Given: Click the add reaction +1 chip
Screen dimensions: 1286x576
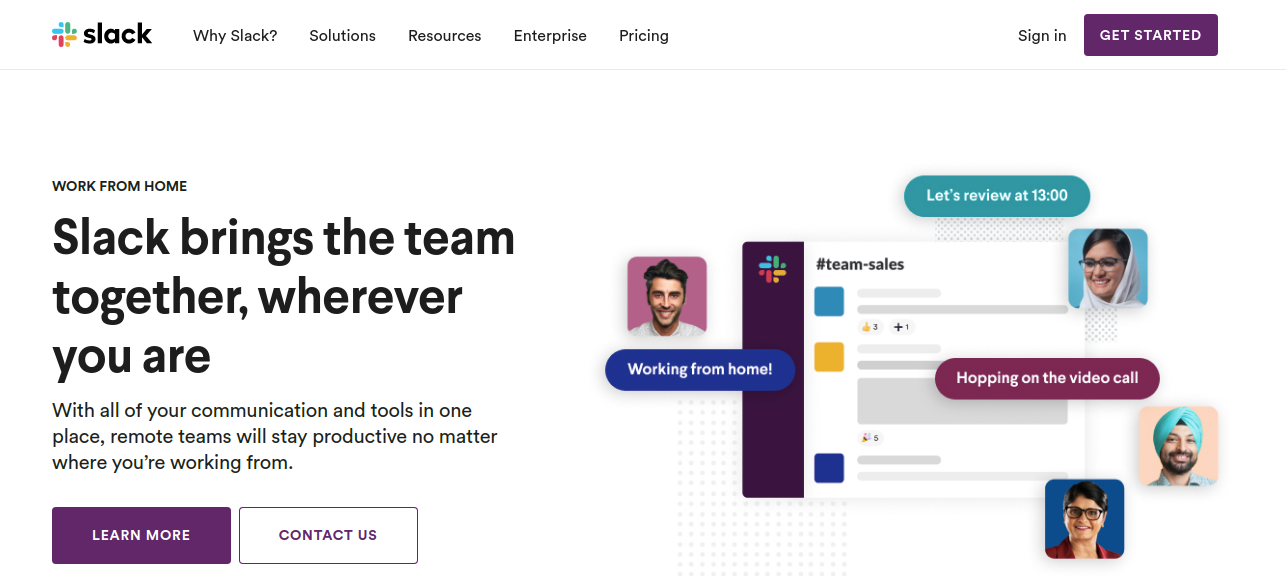Looking at the screenshot, I should [x=901, y=327].
